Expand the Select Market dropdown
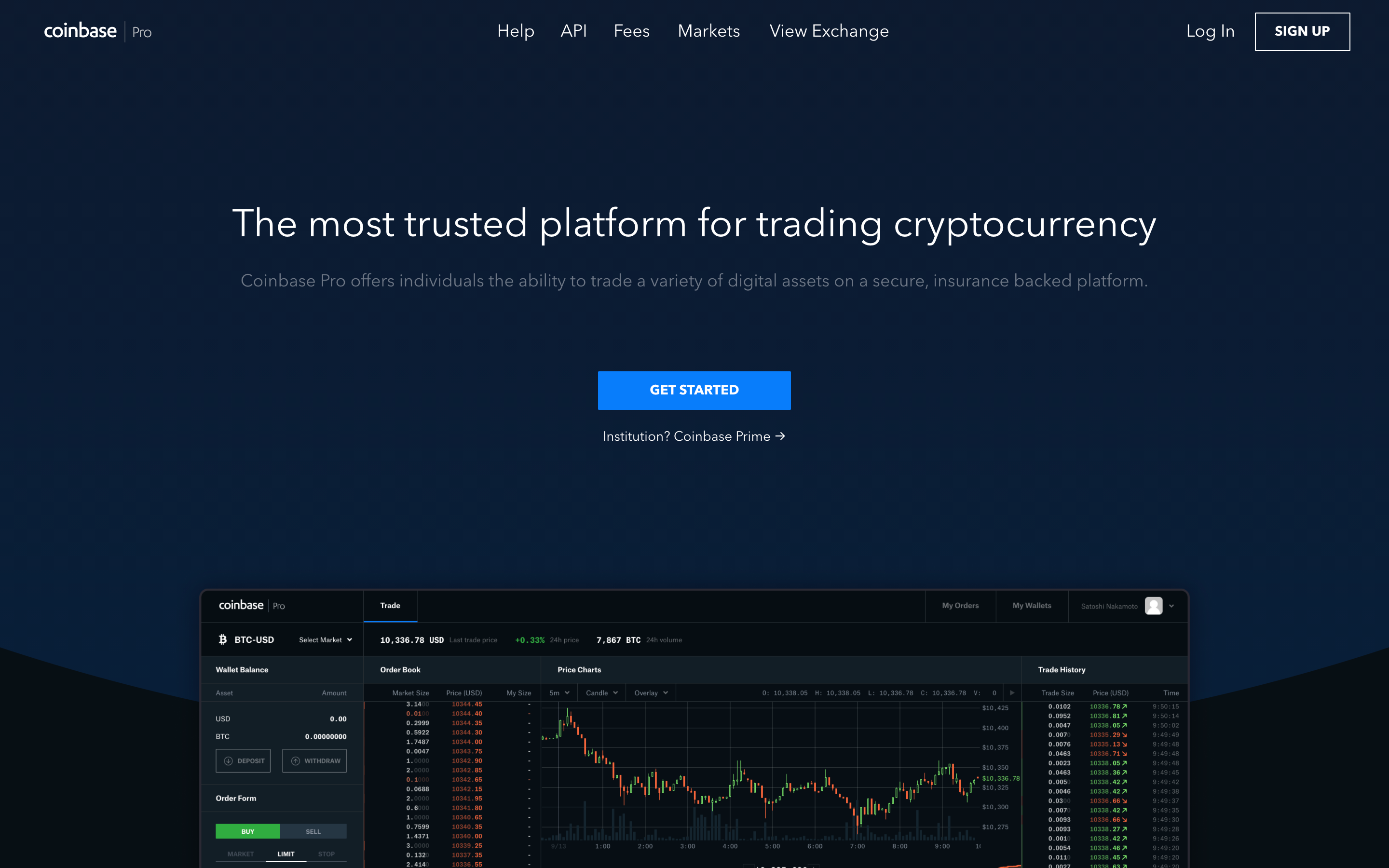The image size is (1389, 868). pos(324,640)
